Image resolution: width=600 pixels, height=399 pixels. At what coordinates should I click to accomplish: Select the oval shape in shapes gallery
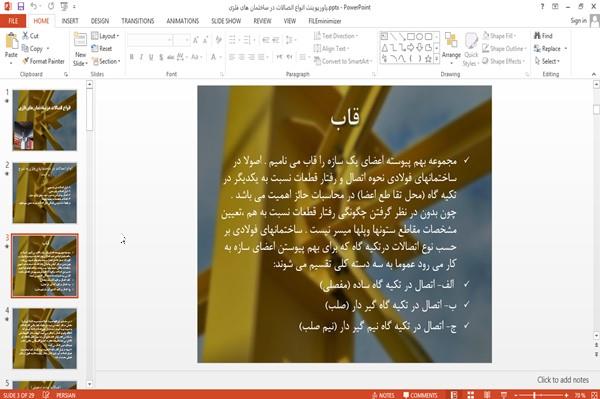click(x=420, y=37)
